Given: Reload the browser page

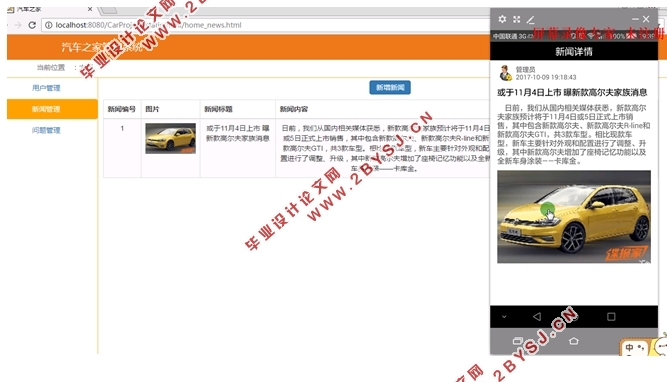Looking at the screenshot, I should (x=32, y=25).
